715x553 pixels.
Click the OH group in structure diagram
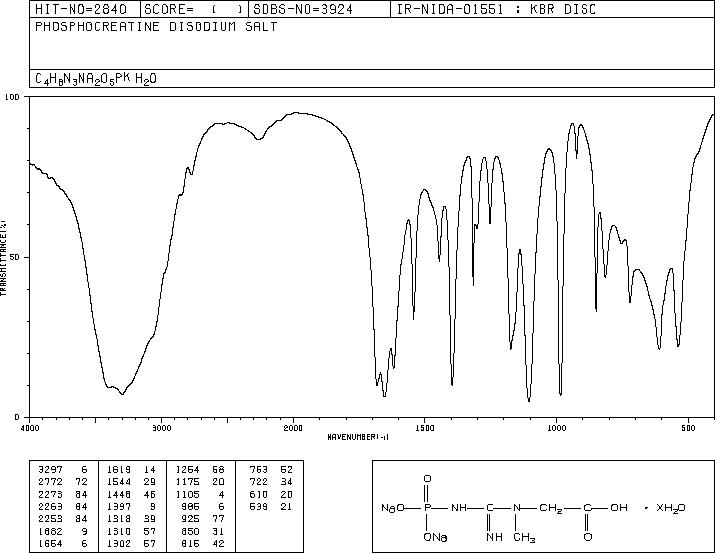[x=619, y=508]
